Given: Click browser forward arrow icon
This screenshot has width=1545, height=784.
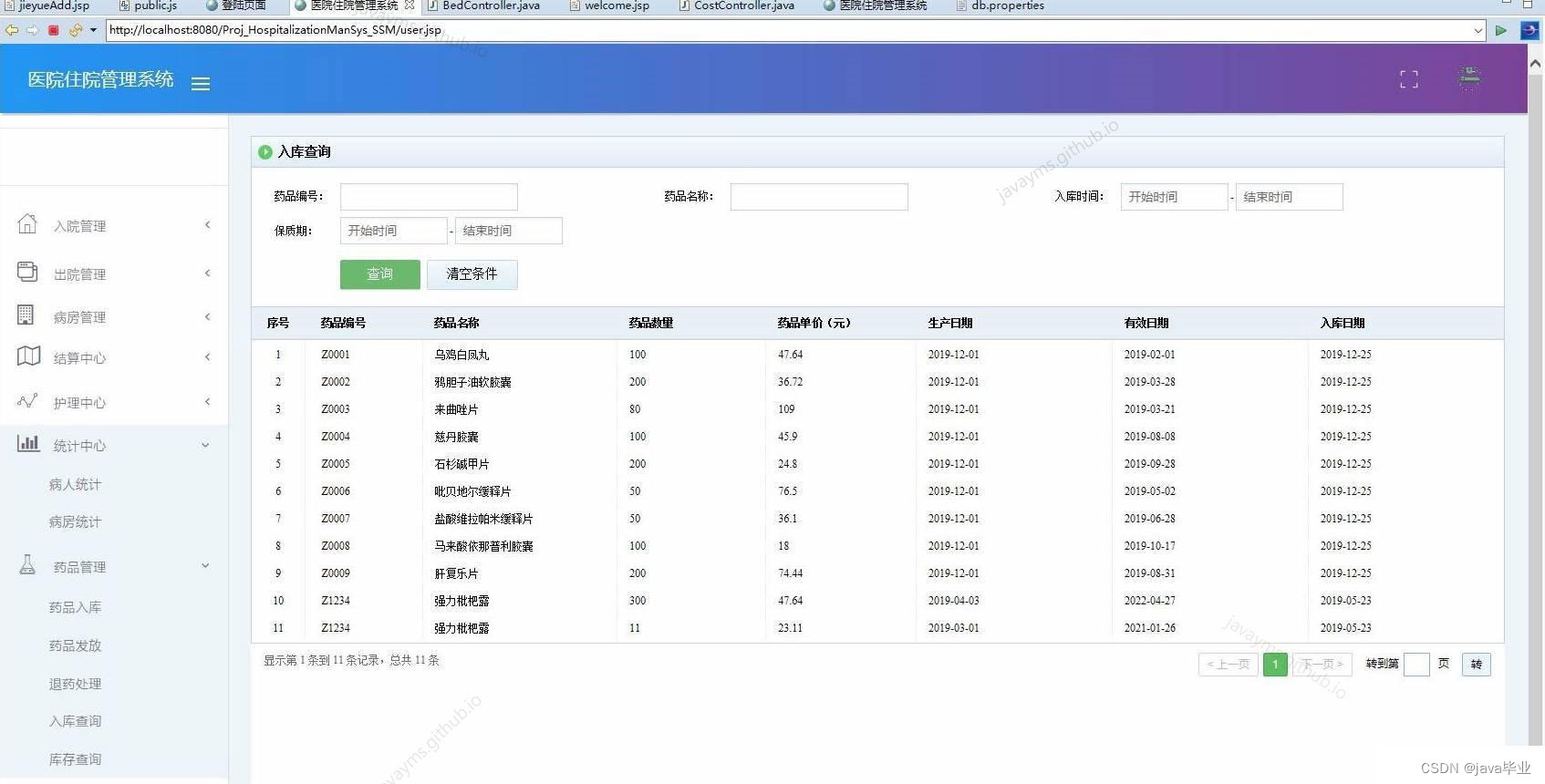Looking at the screenshot, I should click(x=33, y=30).
